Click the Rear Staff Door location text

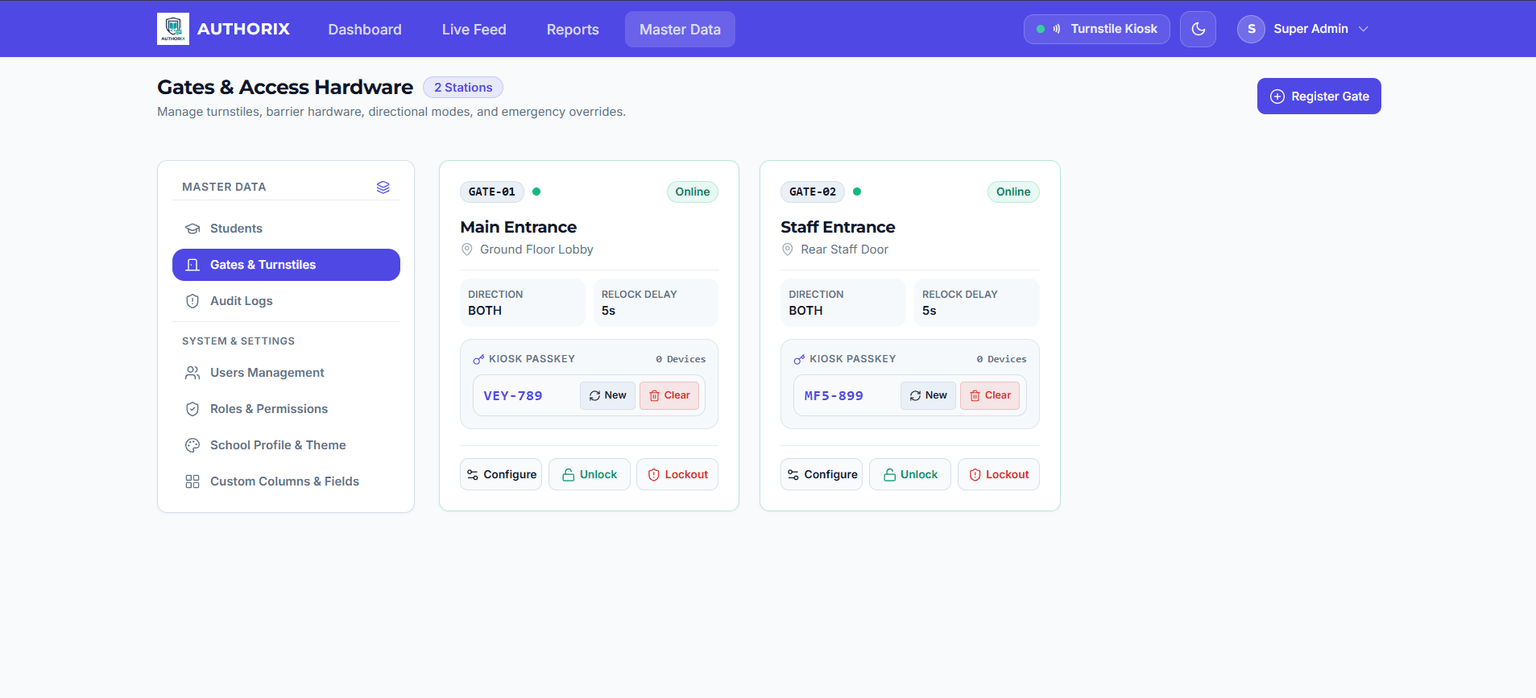pos(845,249)
